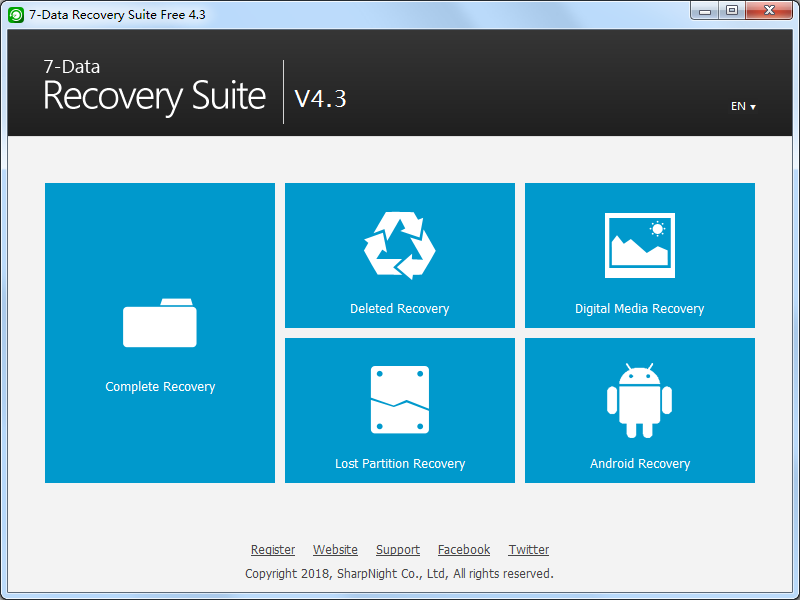The image size is (800, 600).
Task: Open the EN language dropdown
Action: coord(743,106)
